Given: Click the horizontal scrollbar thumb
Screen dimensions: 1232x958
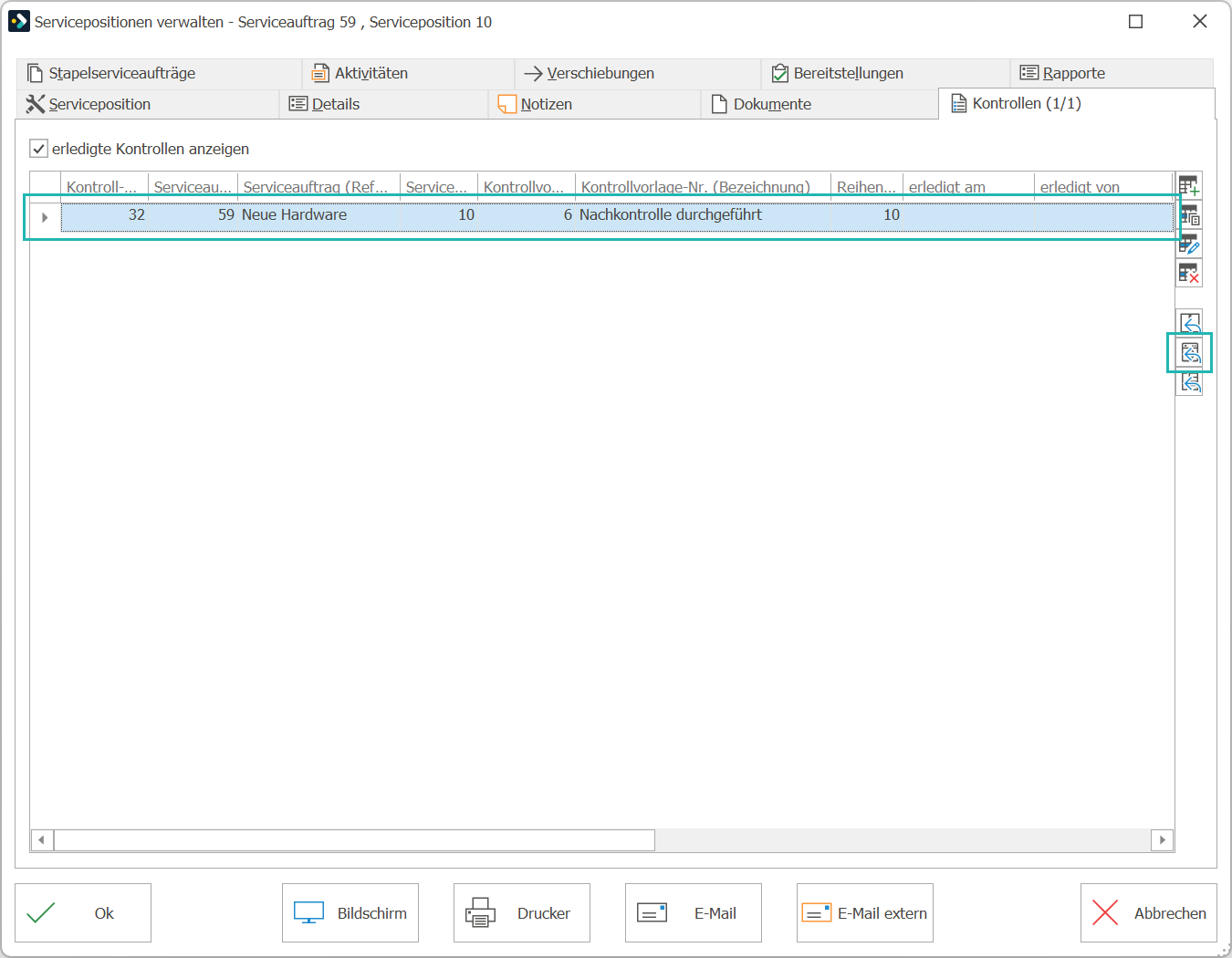Looking at the screenshot, I should 354,839.
